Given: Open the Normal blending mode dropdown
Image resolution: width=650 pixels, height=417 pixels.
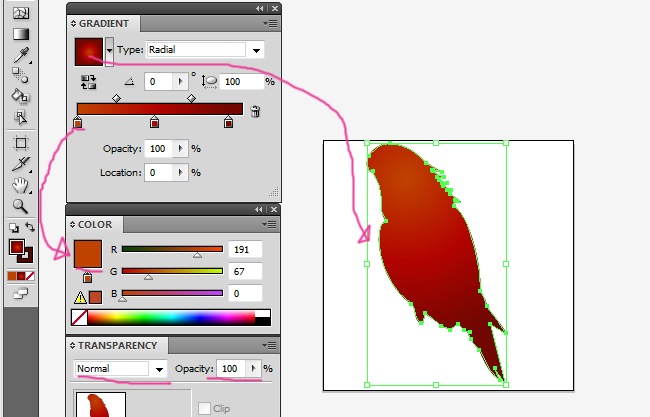Looking at the screenshot, I should tap(159, 369).
